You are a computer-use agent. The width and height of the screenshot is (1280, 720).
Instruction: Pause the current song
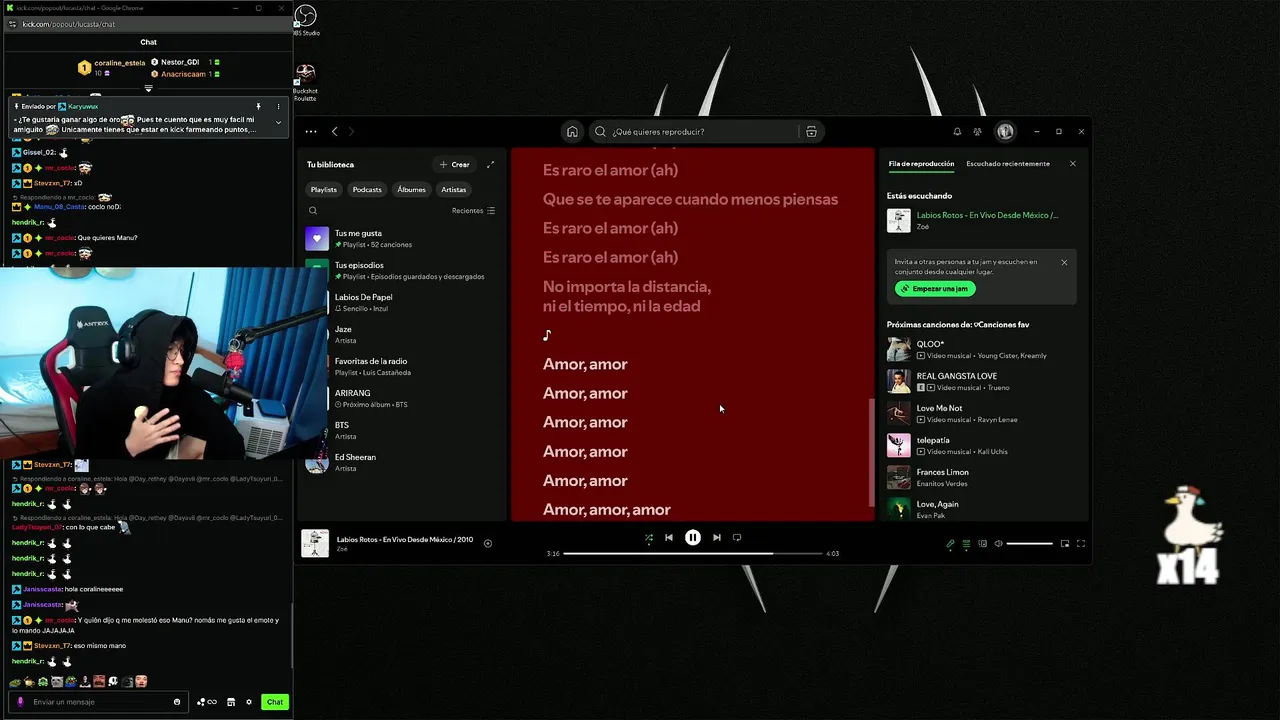click(692, 538)
